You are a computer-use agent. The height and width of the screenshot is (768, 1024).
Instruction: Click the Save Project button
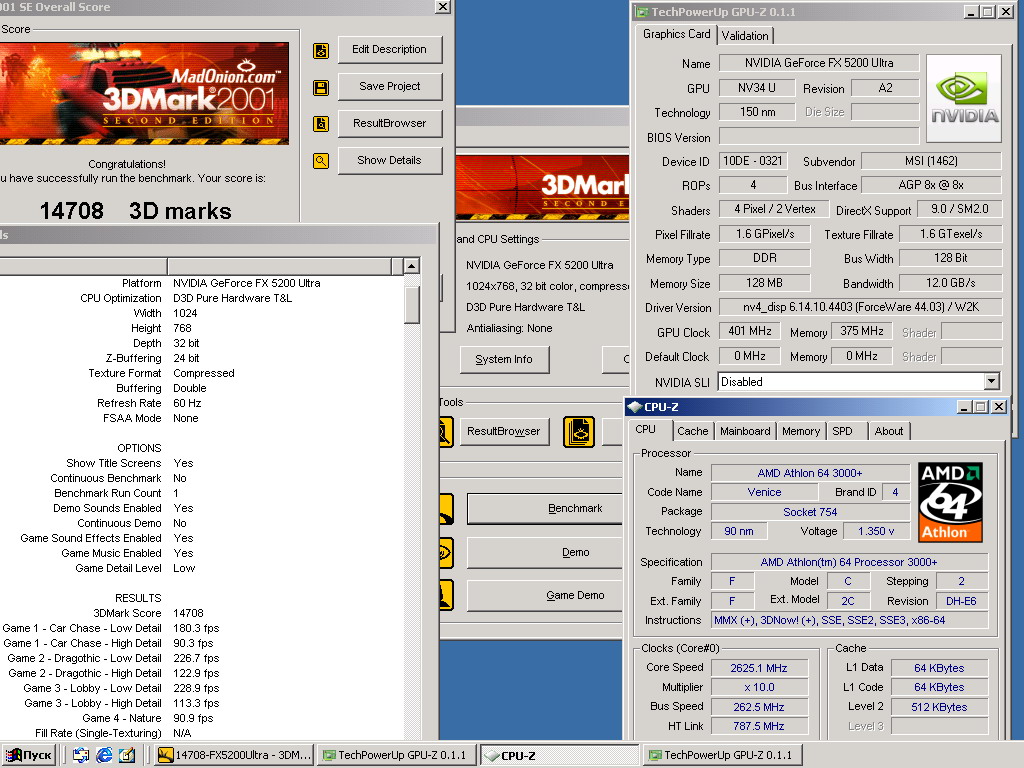[389, 86]
